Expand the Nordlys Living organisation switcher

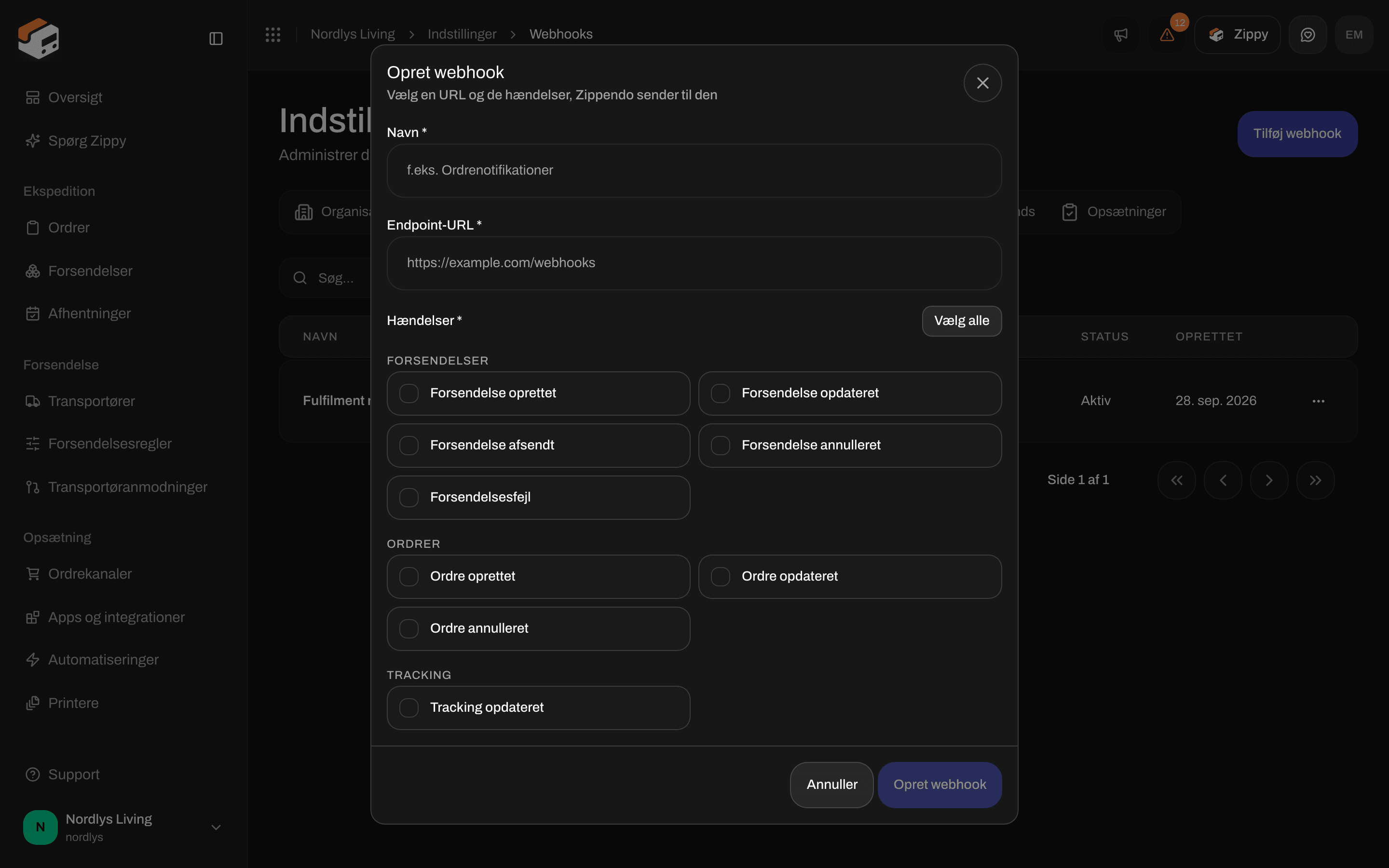[x=124, y=827]
